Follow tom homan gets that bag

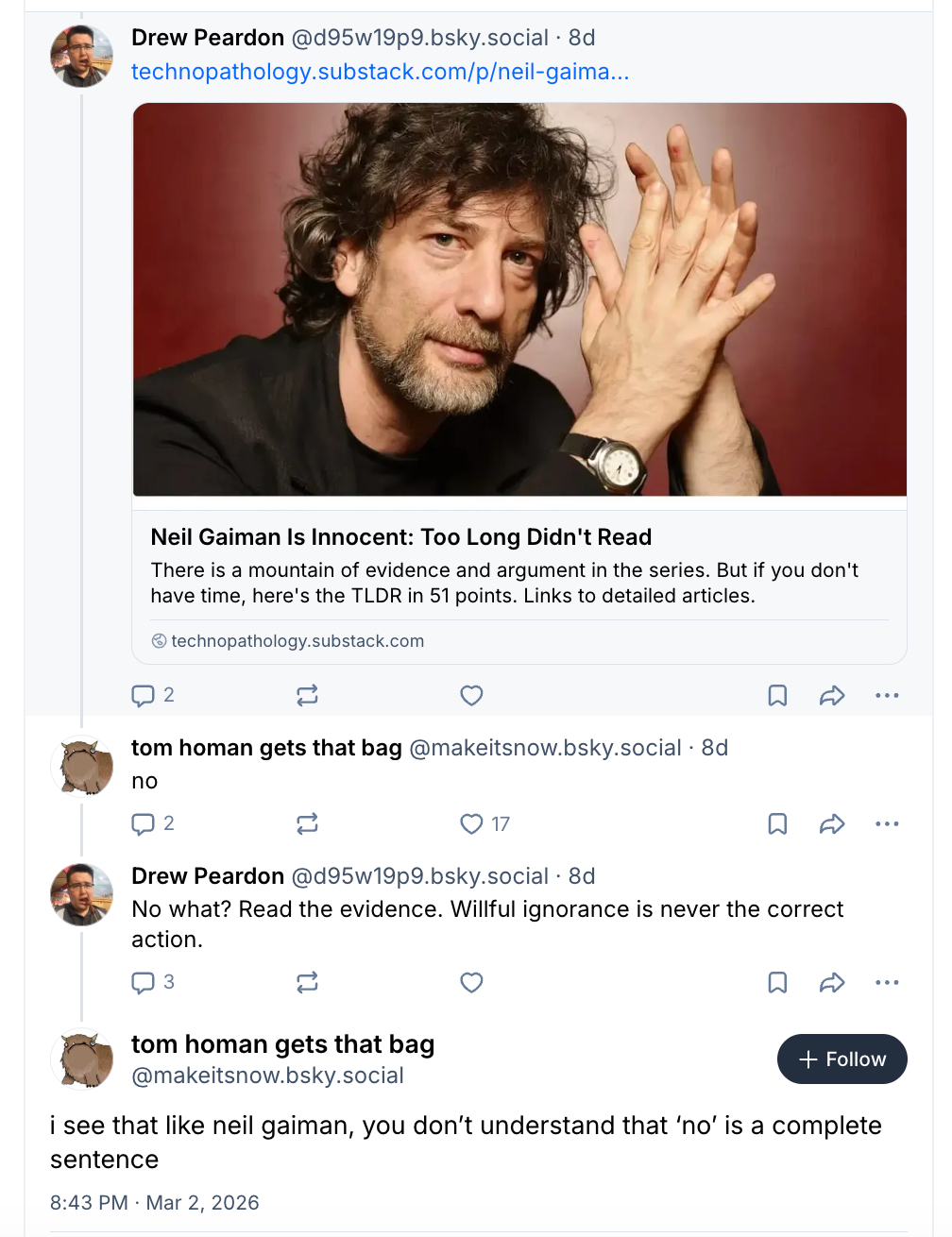(x=841, y=1059)
